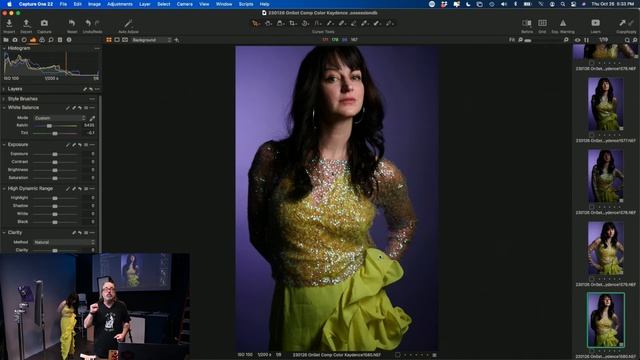Click the browser search magnifier icon
640x360 pixels.
(627, 40)
